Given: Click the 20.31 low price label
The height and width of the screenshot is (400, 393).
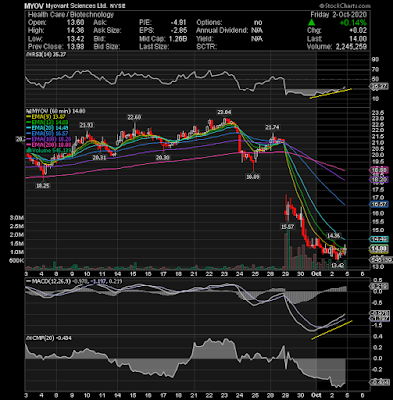Looking at the screenshot, I should coord(99,158).
